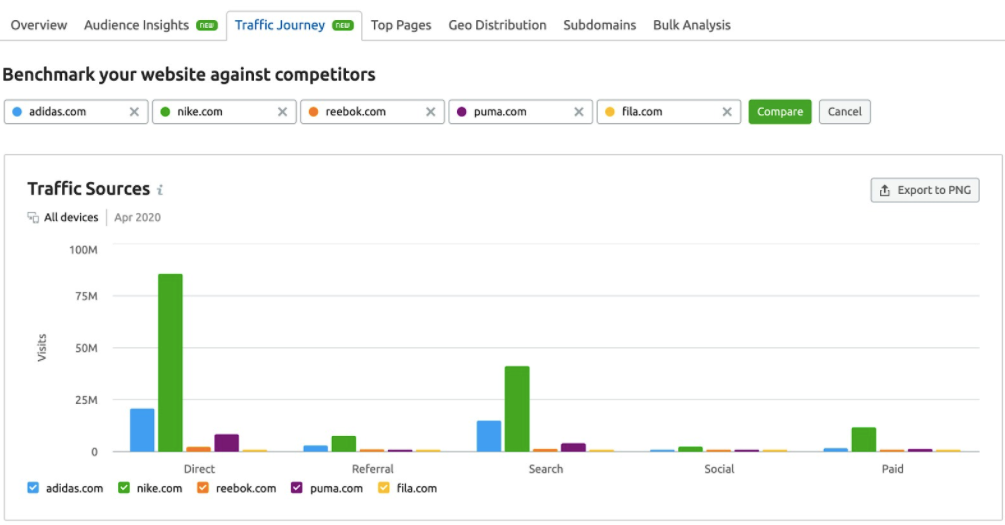Image resolution: width=1005 pixels, height=525 pixels.
Task: Click the Apr 2020 date label
Action: (137, 217)
